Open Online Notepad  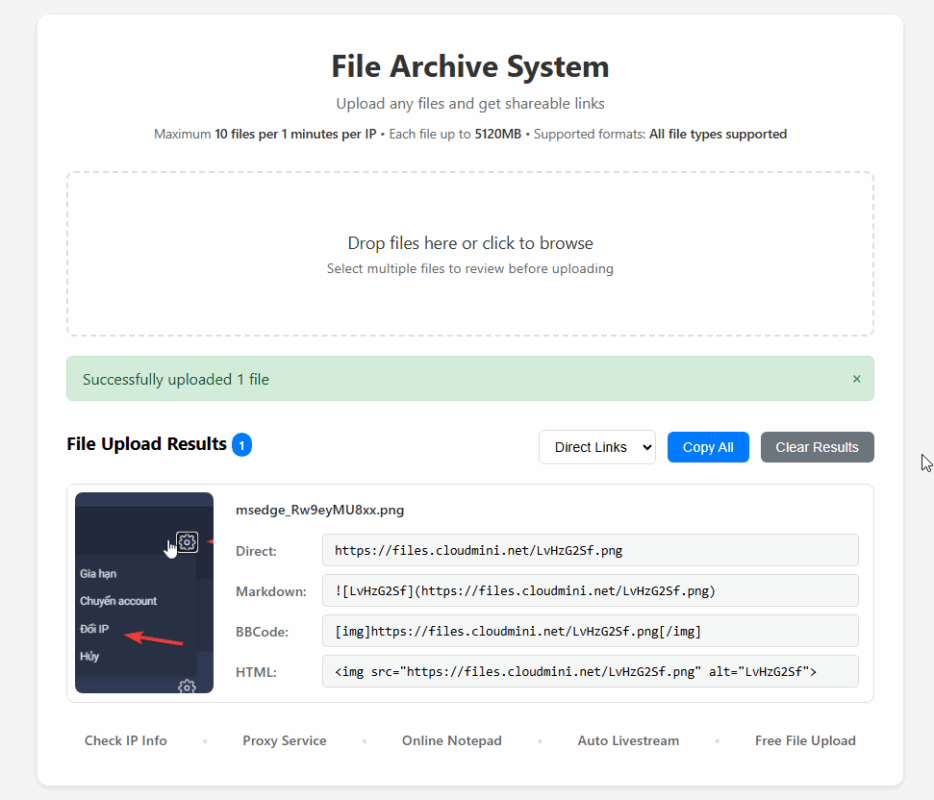pos(451,740)
